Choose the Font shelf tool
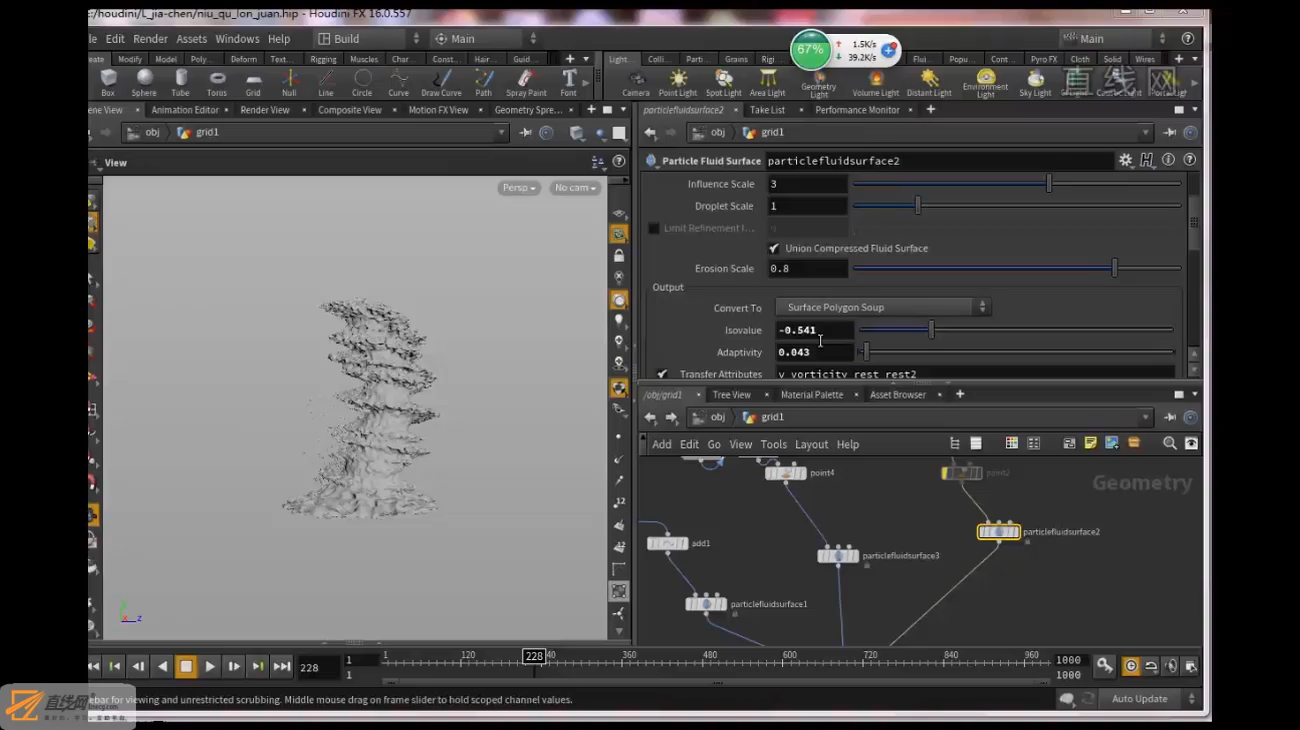 tap(569, 82)
